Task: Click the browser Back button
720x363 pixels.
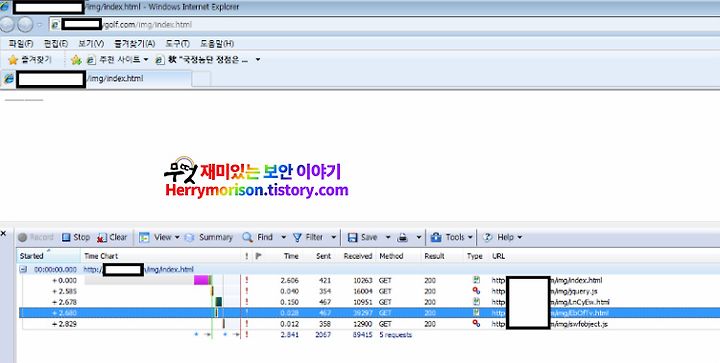Action: 7,24
